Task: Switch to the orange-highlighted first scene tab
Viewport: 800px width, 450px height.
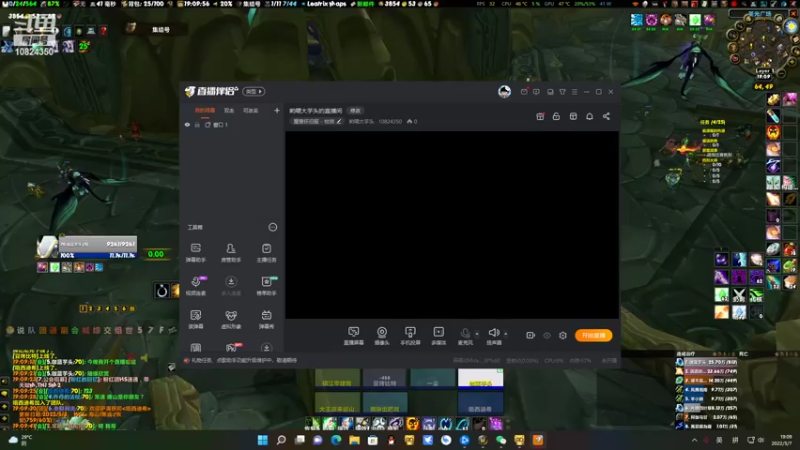Action: [x=205, y=111]
